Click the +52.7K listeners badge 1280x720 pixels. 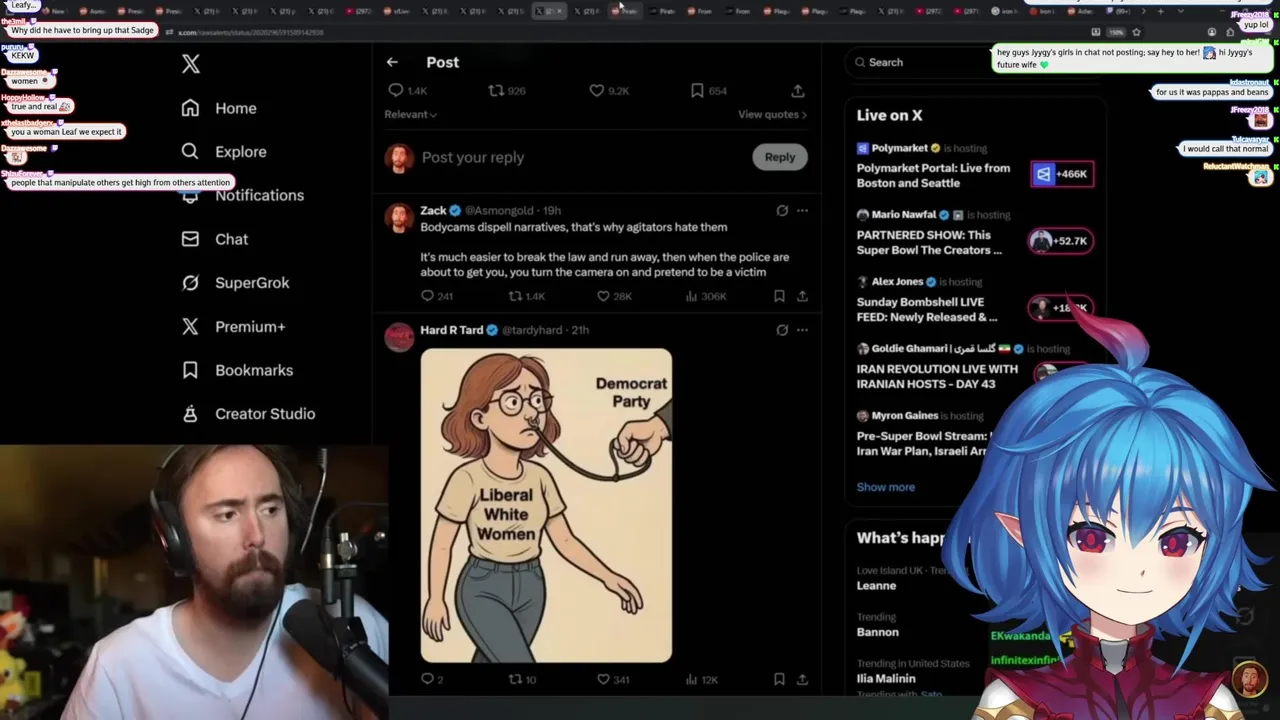1060,241
